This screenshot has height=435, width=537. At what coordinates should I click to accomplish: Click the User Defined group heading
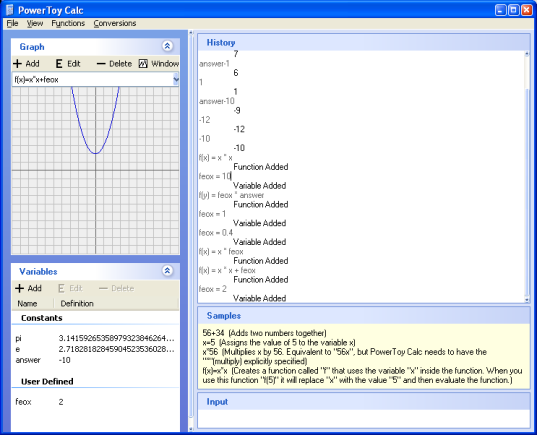[47, 381]
